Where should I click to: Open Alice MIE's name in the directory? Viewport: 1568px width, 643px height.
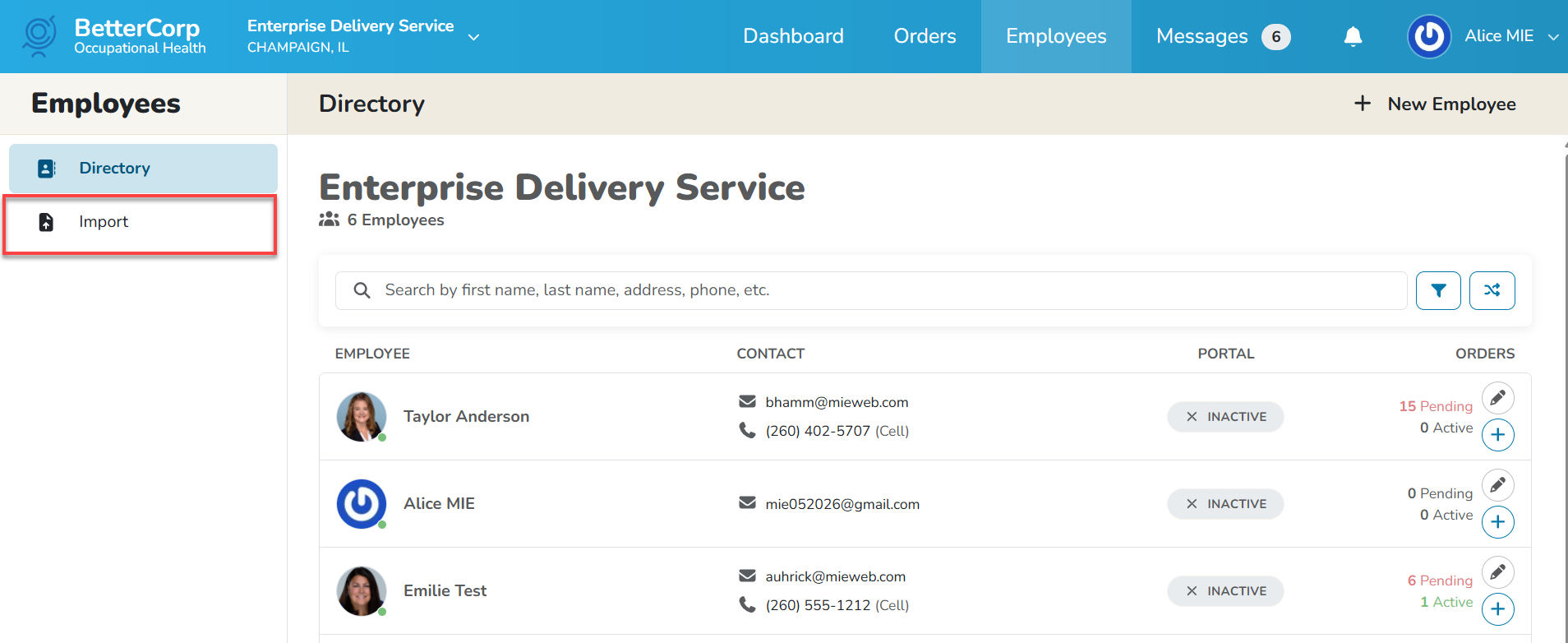(x=439, y=504)
